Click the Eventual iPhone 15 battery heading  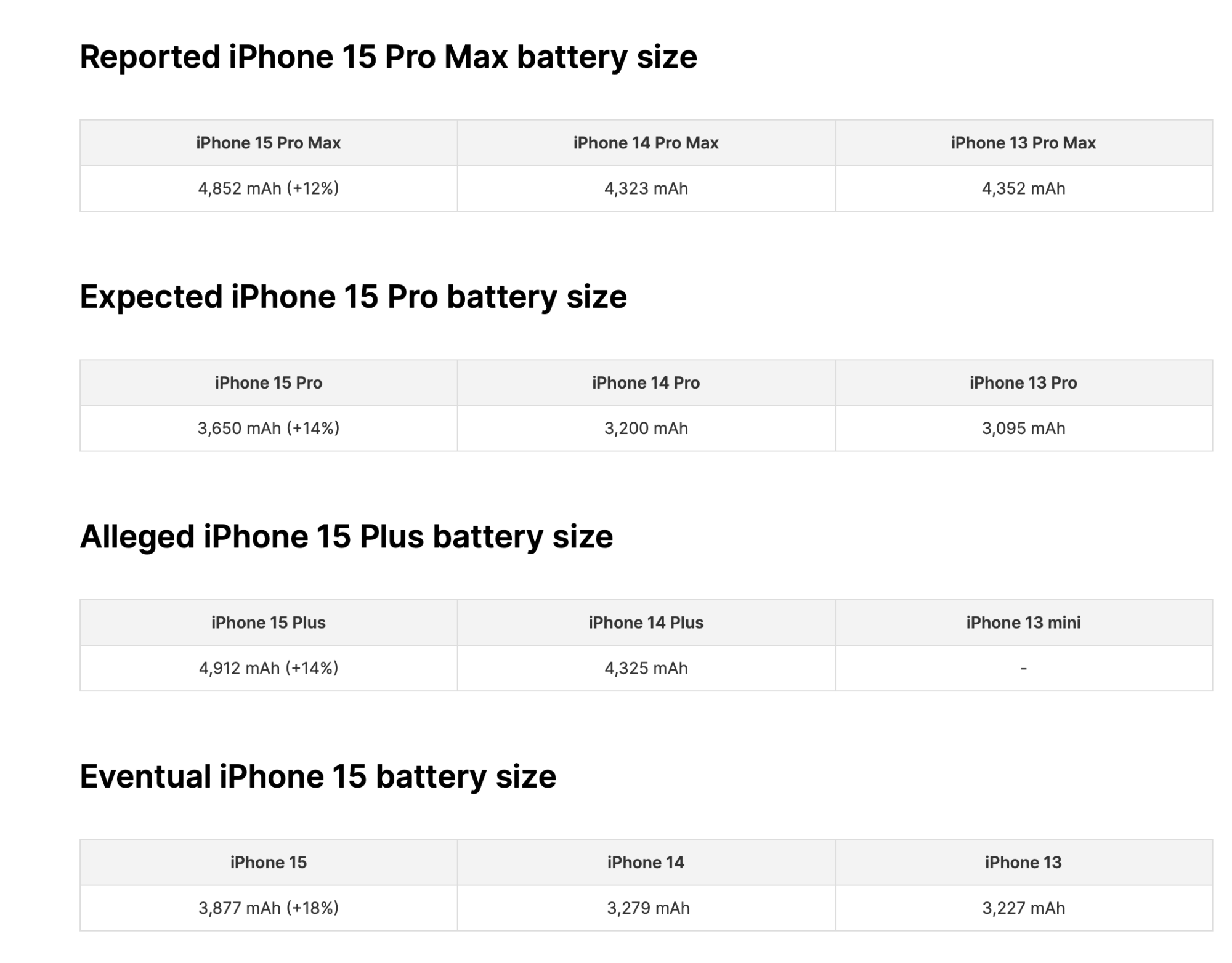click(x=318, y=776)
